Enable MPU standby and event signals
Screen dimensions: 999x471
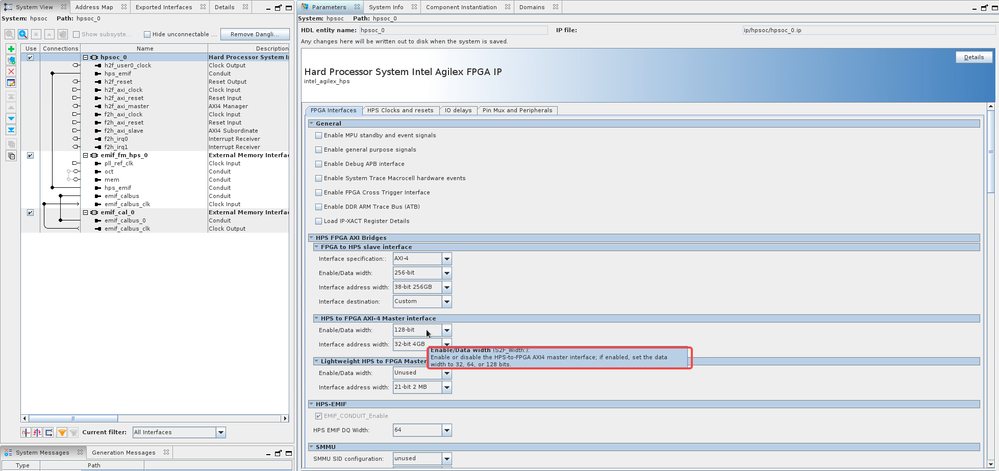pos(319,135)
